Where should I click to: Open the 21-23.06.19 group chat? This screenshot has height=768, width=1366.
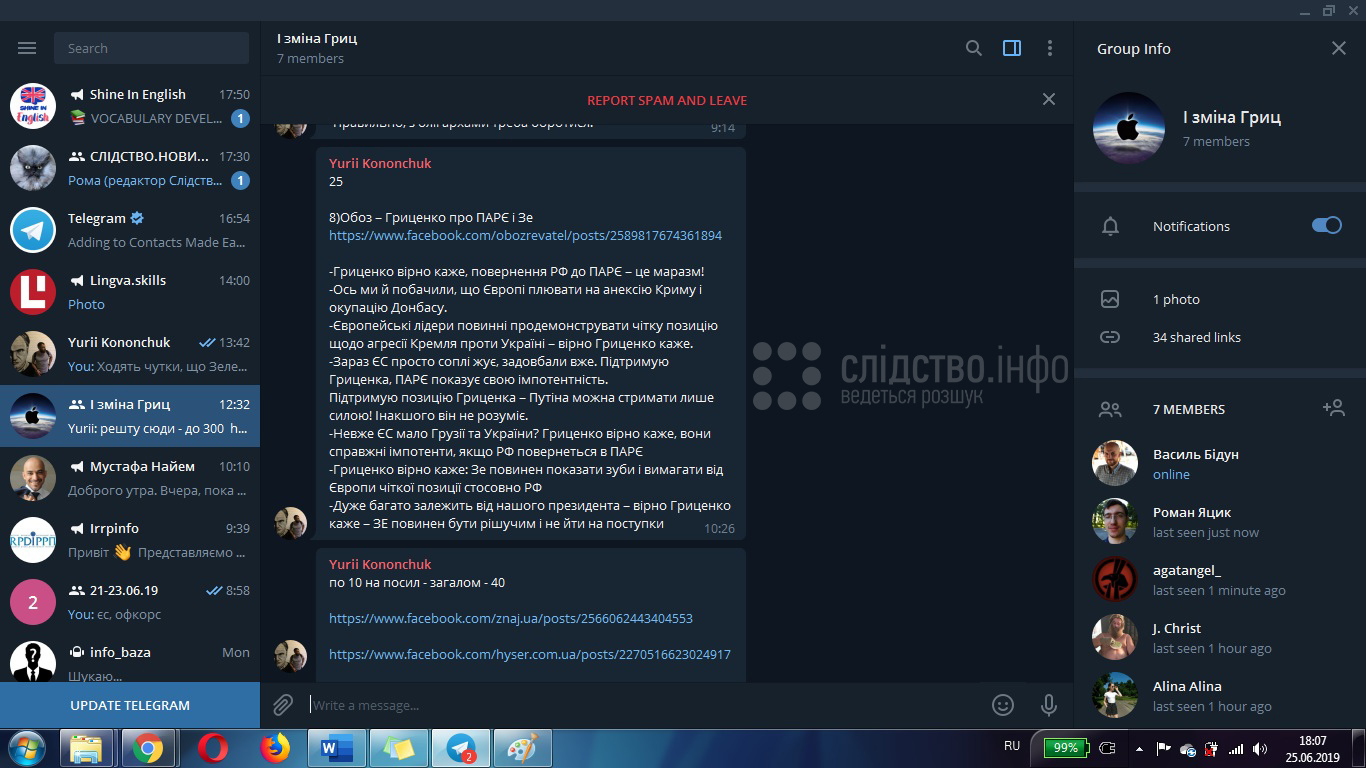(x=130, y=602)
